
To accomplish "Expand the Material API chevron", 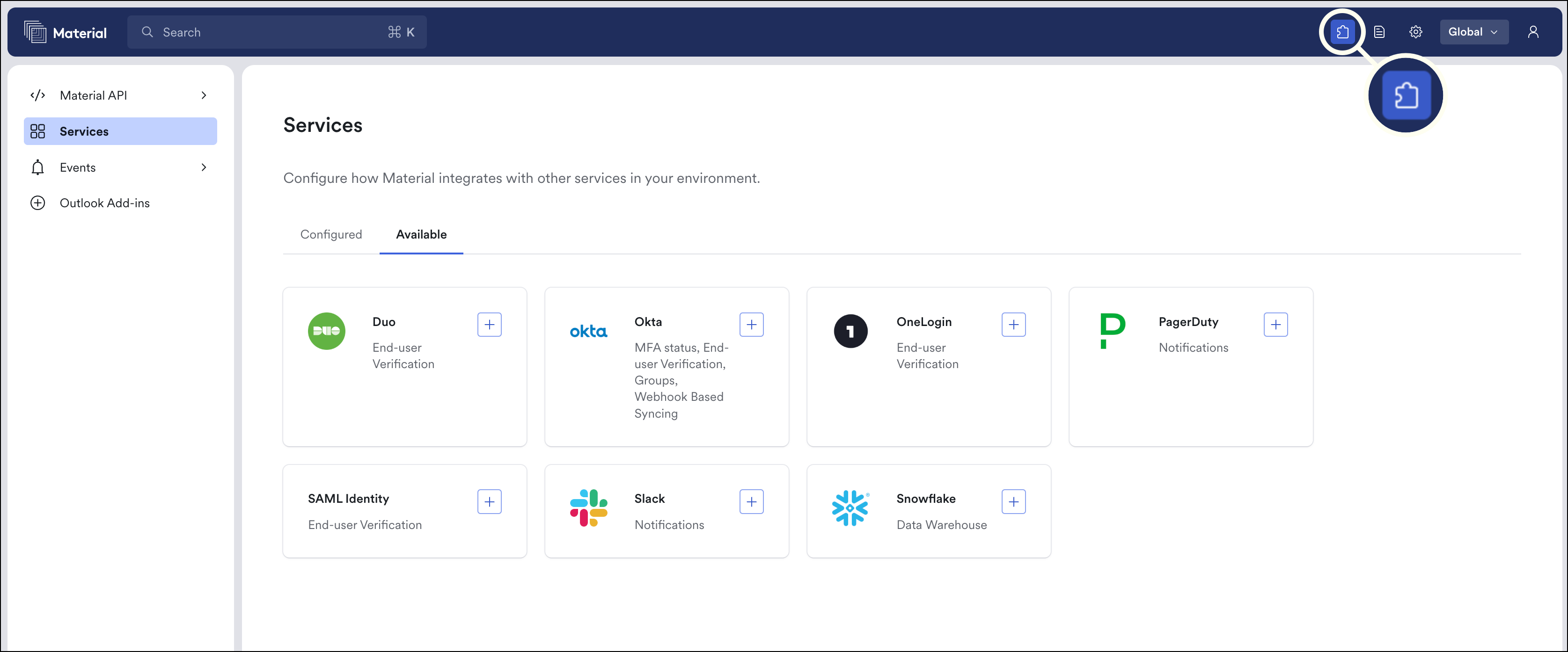I will click(x=204, y=95).
